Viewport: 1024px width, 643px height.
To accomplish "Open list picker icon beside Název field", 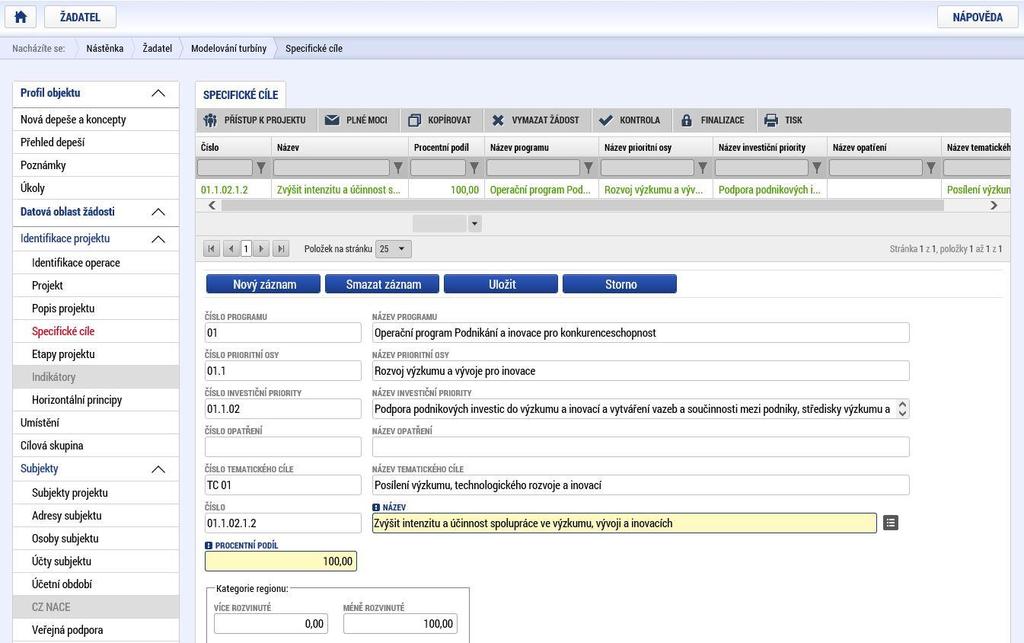I will tap(890, 523).
